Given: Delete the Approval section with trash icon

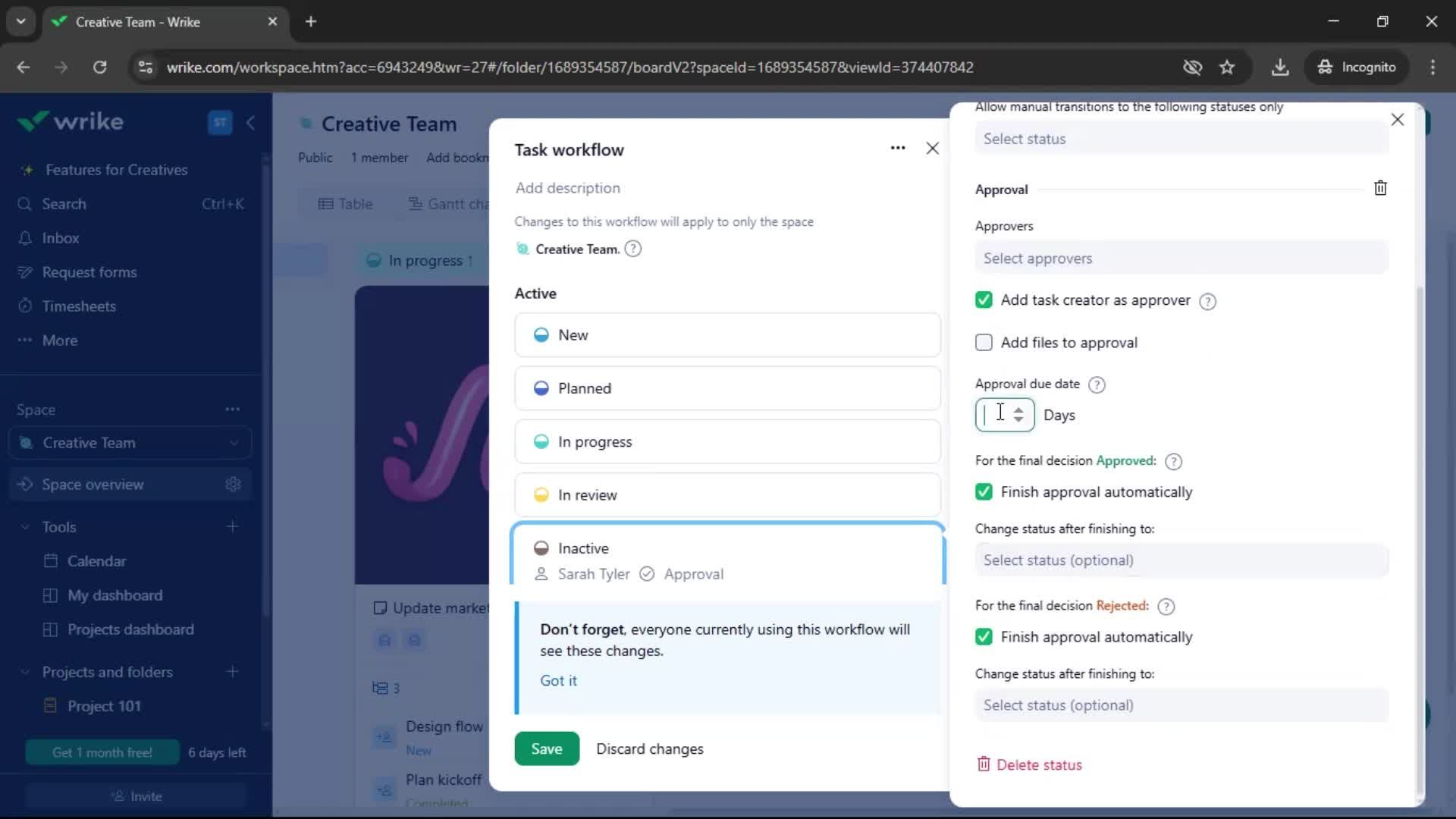Looking at the screenshot, I should (1380, 188).
